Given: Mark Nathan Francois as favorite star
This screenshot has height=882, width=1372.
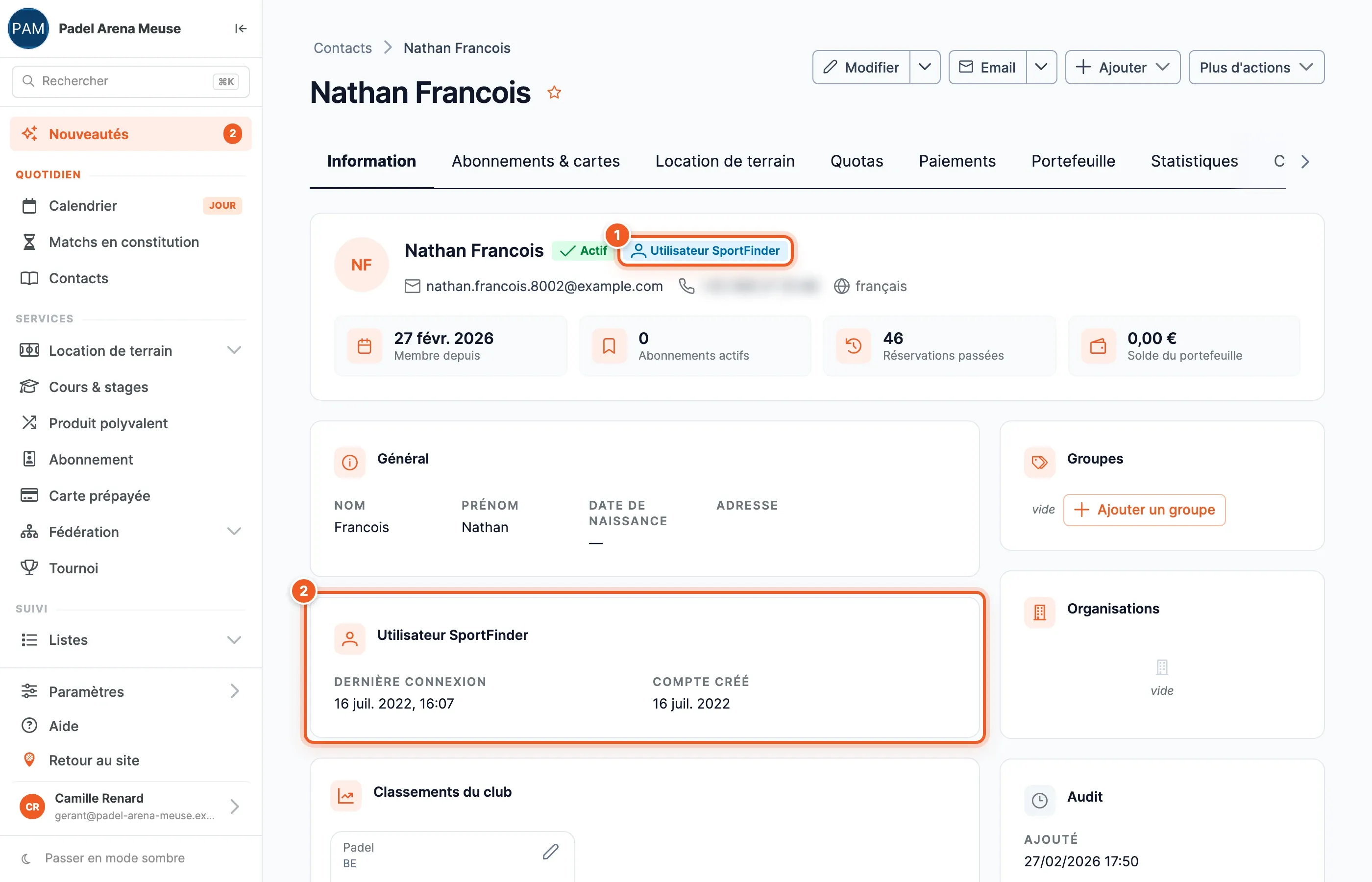Looking at the screenshot, I should [x=554, y=92].
